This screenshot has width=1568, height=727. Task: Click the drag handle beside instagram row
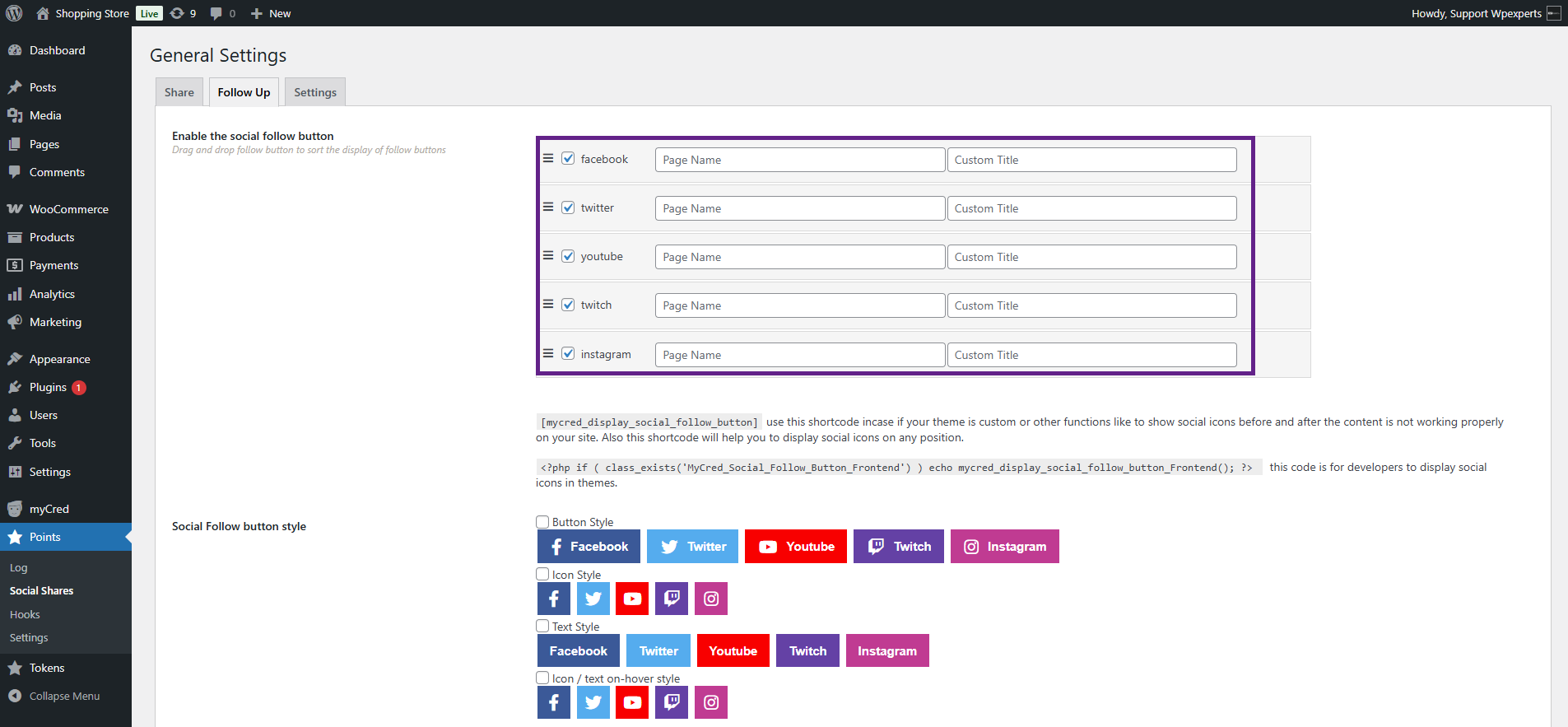(548, 353)
